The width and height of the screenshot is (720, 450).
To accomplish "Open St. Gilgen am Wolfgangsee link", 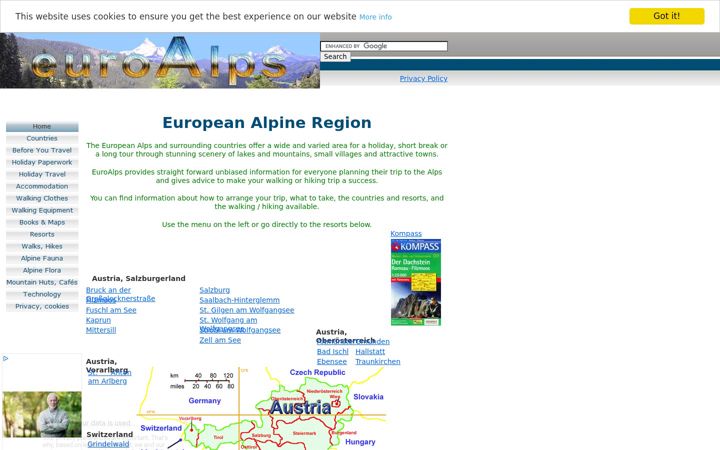I will [x=247, y=310].
